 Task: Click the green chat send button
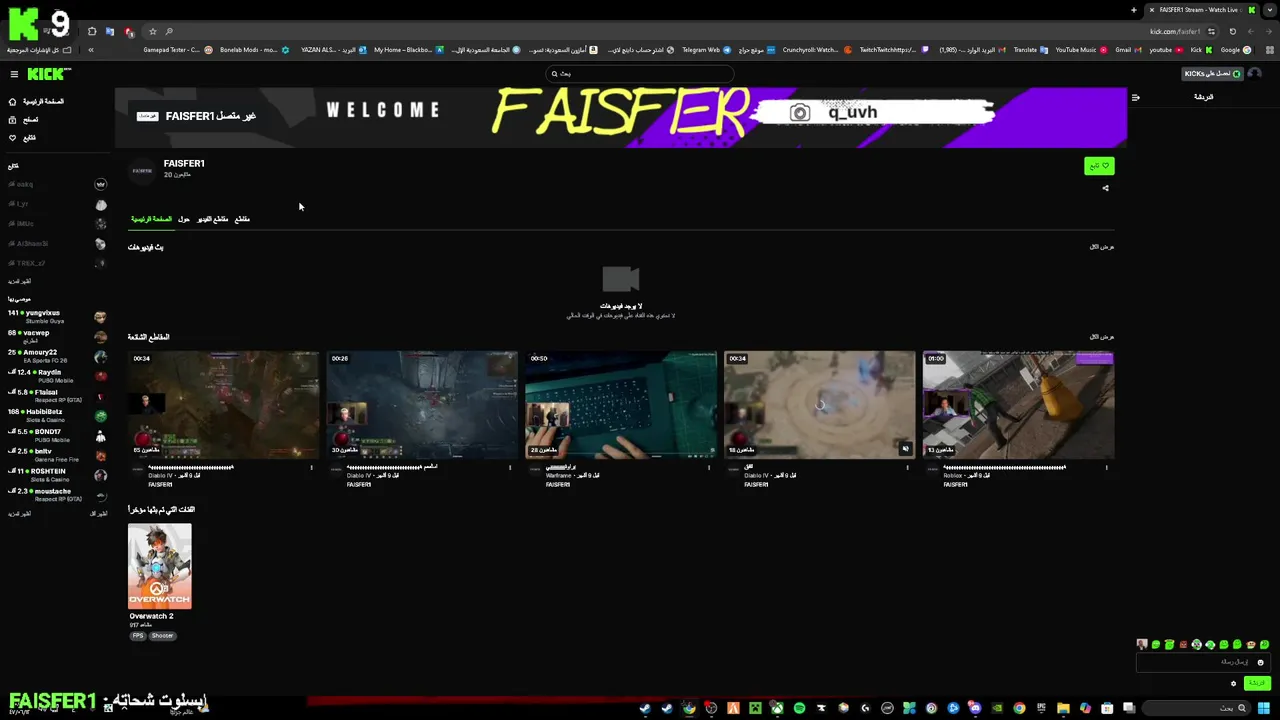[x=1257, y=683]
